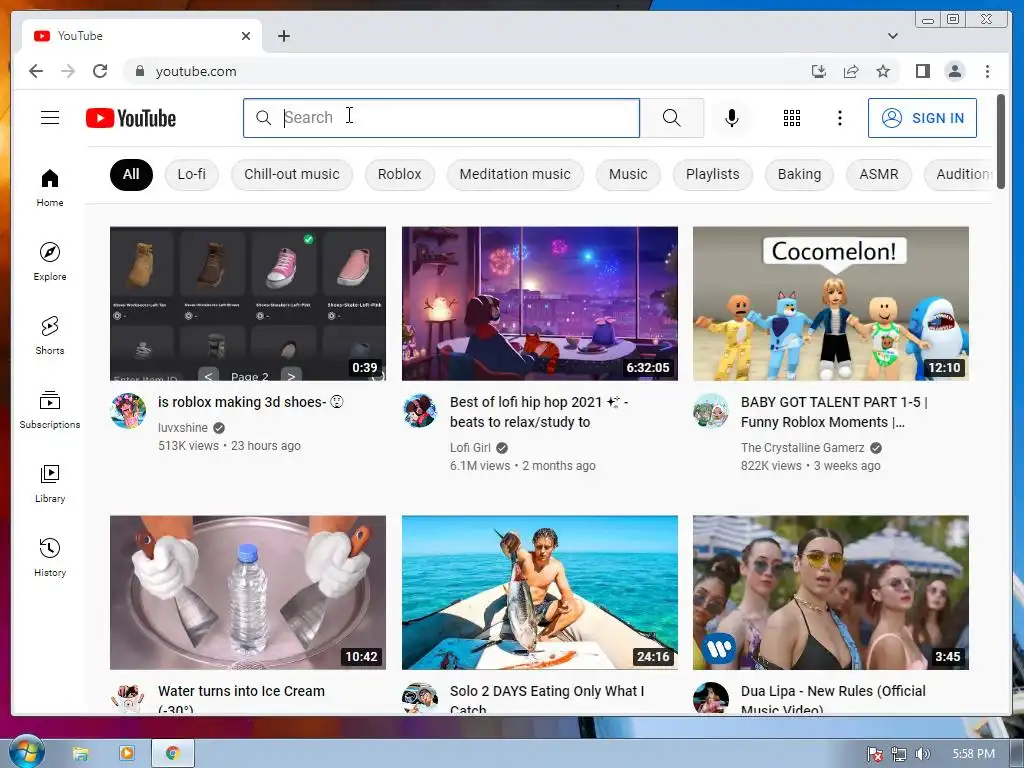Click the 5:58 PM clock

point(973,754)
